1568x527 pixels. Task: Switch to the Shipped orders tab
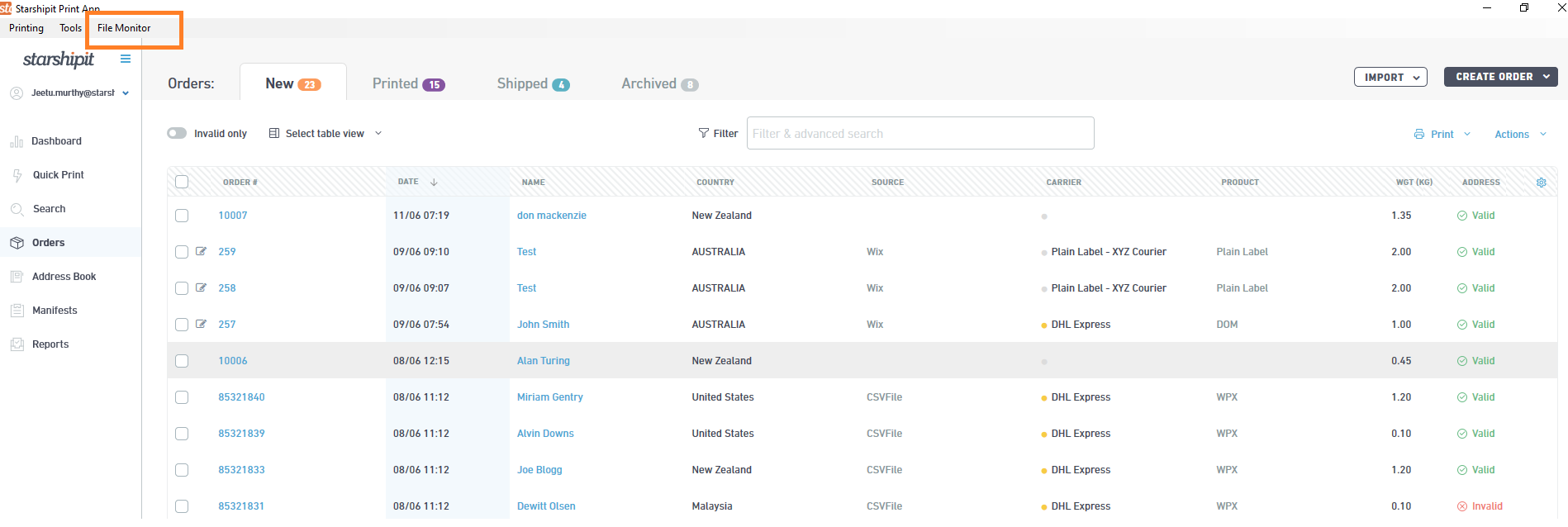pos(533,83)
